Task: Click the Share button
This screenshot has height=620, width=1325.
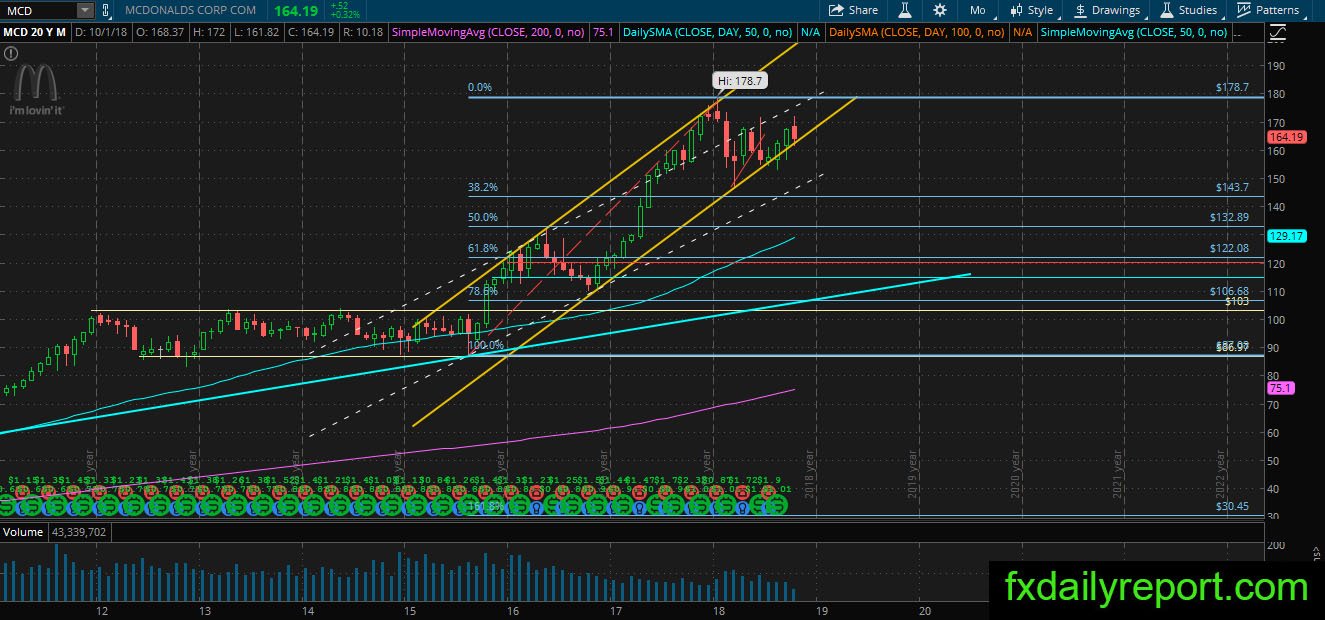Action: pyautogui.click(x=853, y=10)
